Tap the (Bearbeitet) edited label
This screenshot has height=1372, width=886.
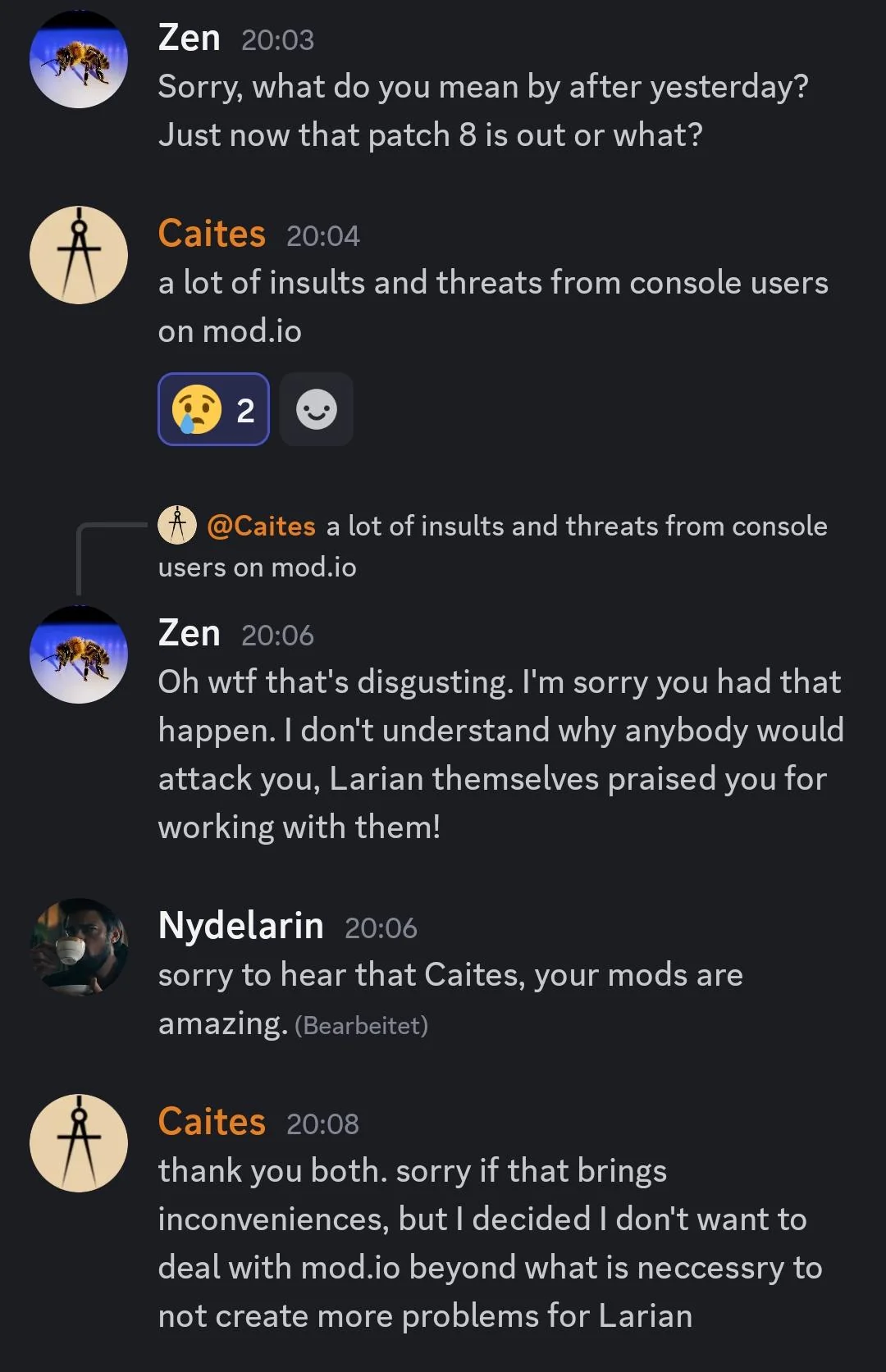pos(361,1025)
